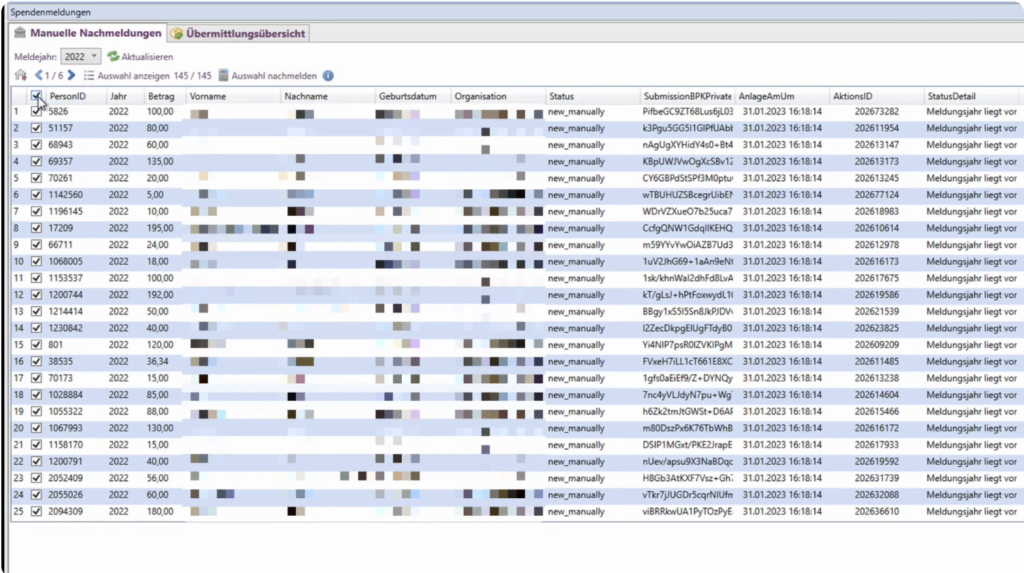Viewport: 1024px width, 573px height.
Task: Click the home icon in the pagination toolbar
Action: click(21, 76)
